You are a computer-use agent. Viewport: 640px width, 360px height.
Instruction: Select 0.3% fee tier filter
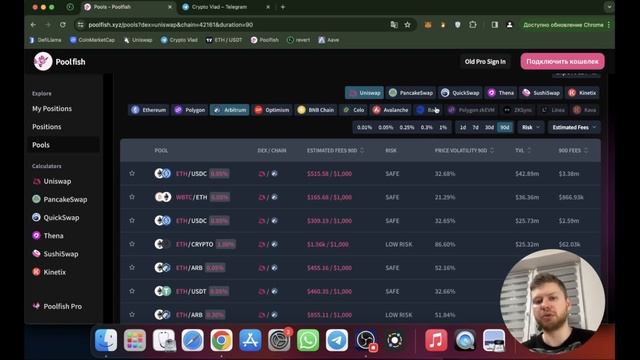[x=427, y=127]
